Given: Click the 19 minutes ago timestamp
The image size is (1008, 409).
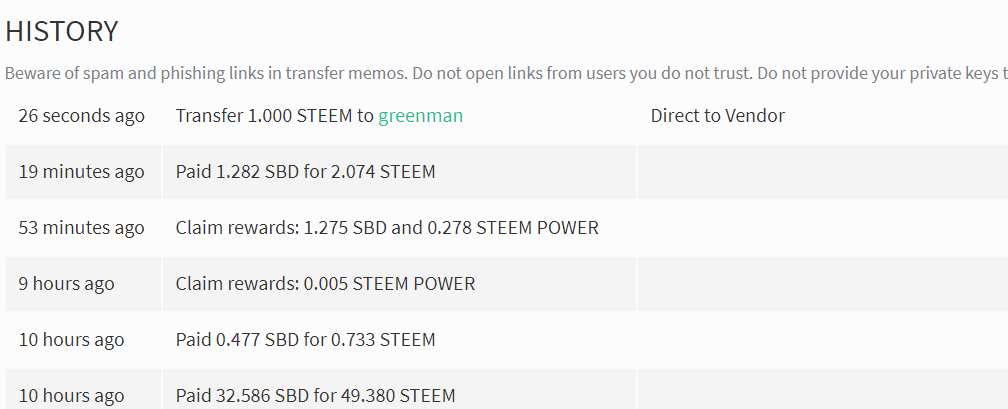Looking at the screenshot, I should [x=82, y=172].
